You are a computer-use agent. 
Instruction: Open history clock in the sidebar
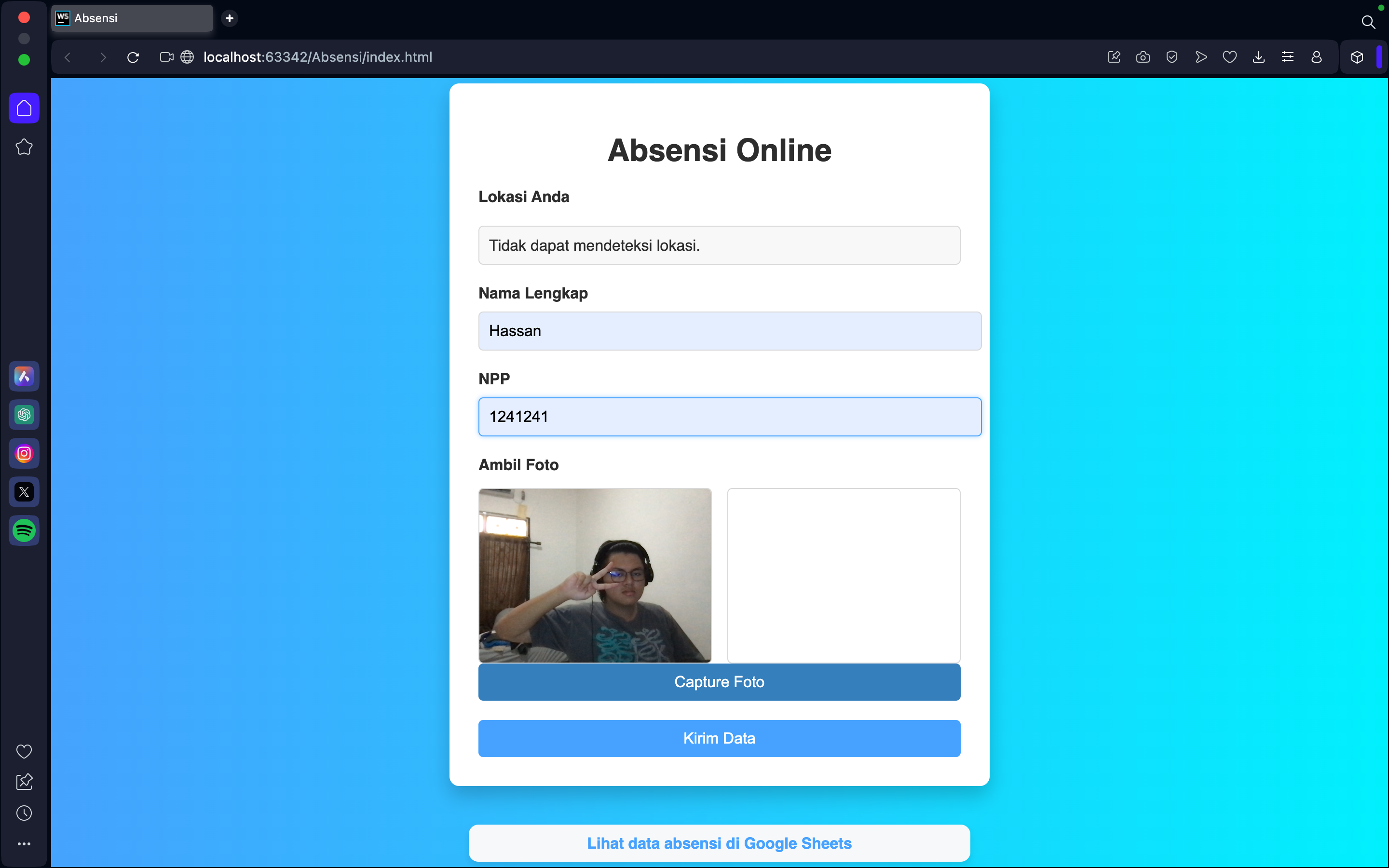click(24, 813)
